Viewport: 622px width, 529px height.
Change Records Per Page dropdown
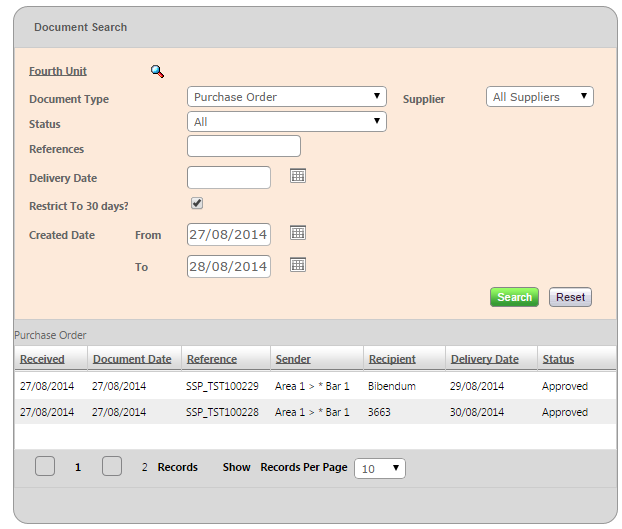pyautogui.click(x=380, y=468)
